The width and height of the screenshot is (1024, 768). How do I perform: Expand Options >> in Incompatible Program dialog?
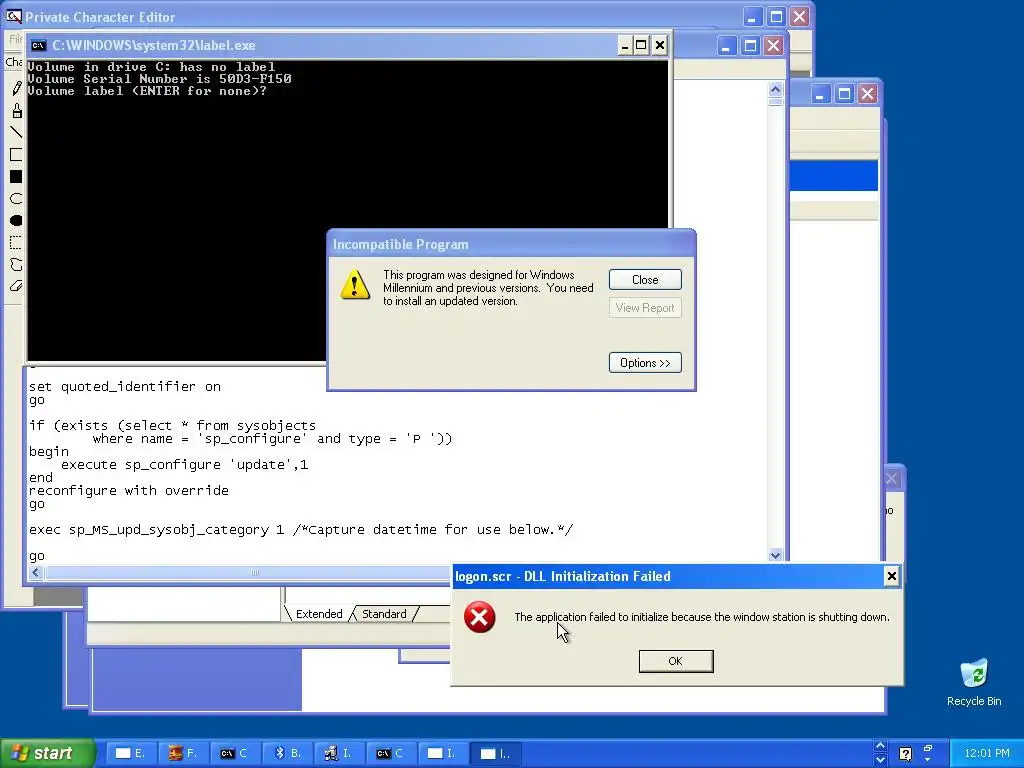coord(645,362)
